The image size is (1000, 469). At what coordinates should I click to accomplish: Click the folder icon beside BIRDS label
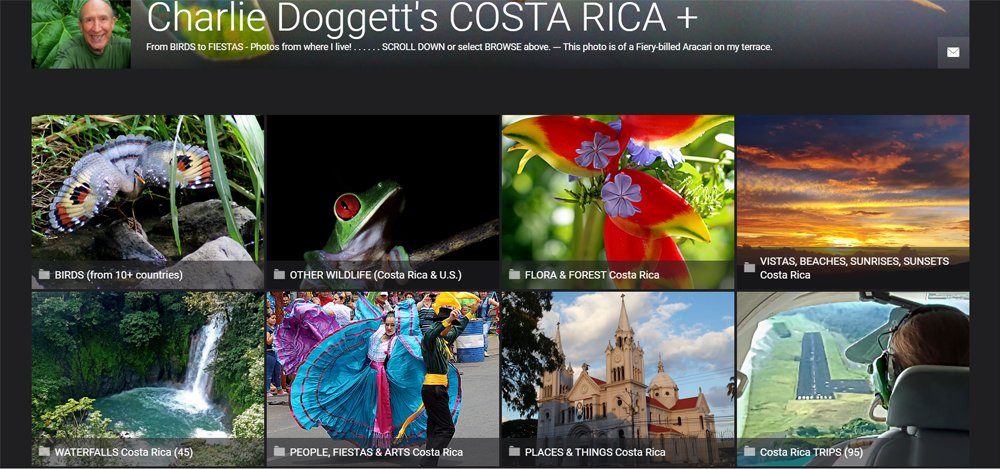(x=44, y=274)
